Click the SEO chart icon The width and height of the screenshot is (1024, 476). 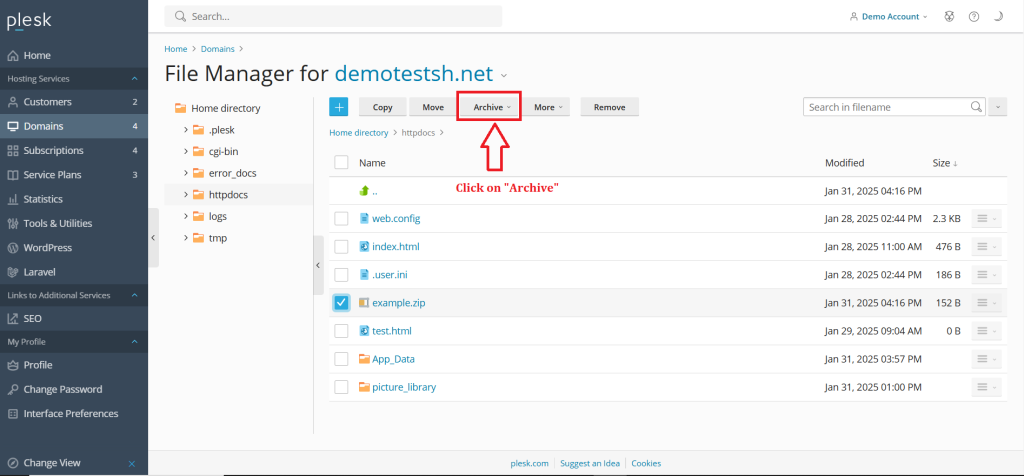click(12, 319)
